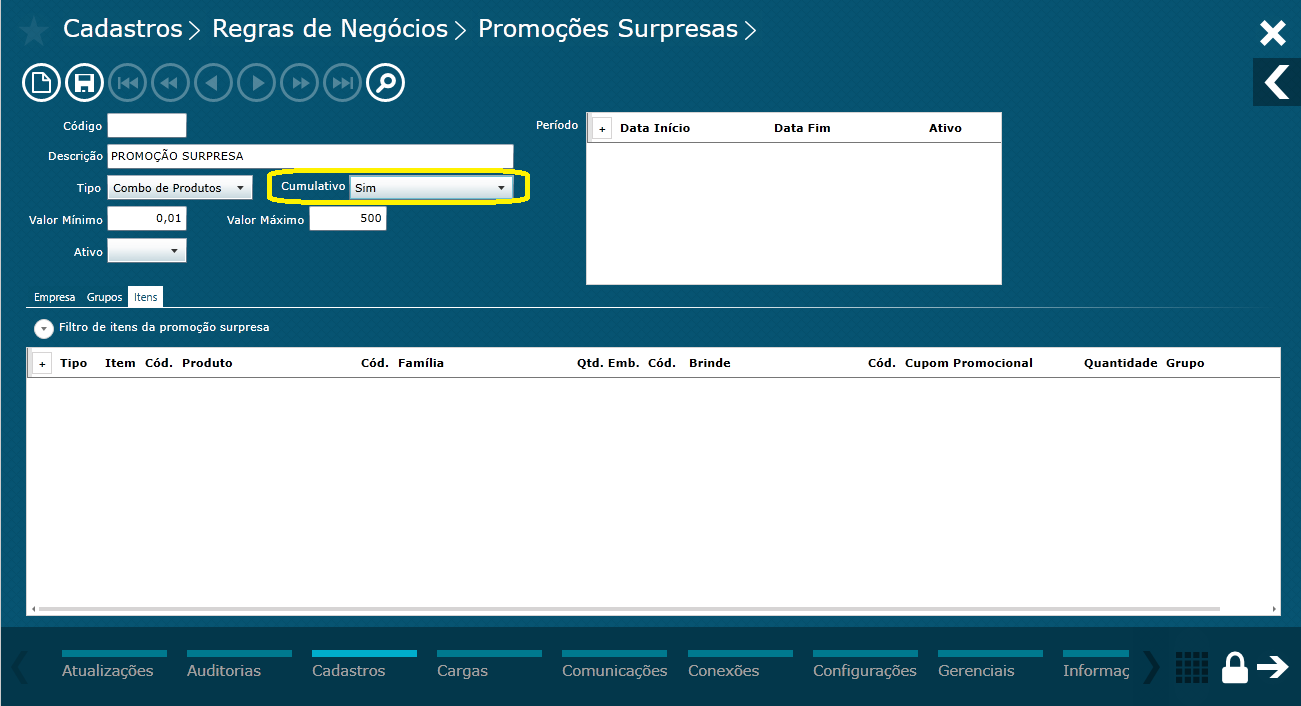
Task: Click the Brinde column header
Action: click(x=710, y=363)
